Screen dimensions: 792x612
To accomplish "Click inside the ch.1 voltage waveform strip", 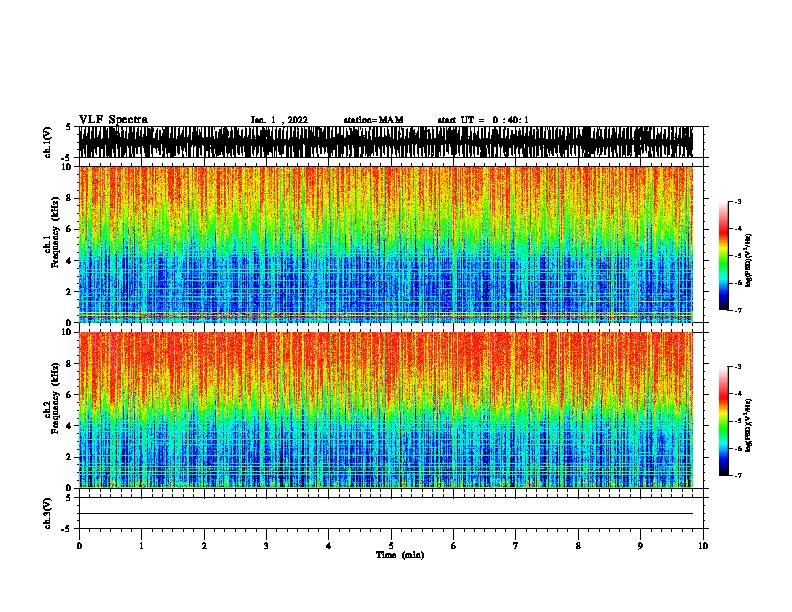I will [x=385, y=142].
